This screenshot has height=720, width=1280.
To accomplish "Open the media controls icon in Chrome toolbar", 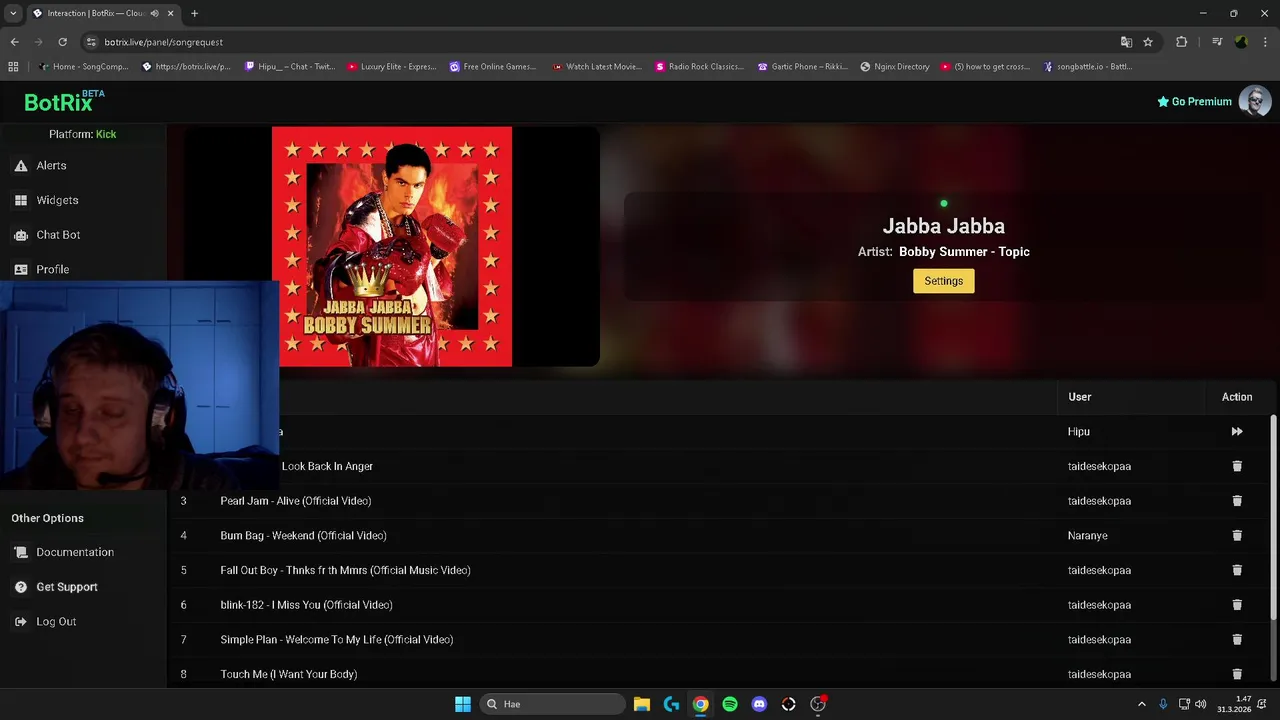I will pyautogui.click(x=1217, y=42).
